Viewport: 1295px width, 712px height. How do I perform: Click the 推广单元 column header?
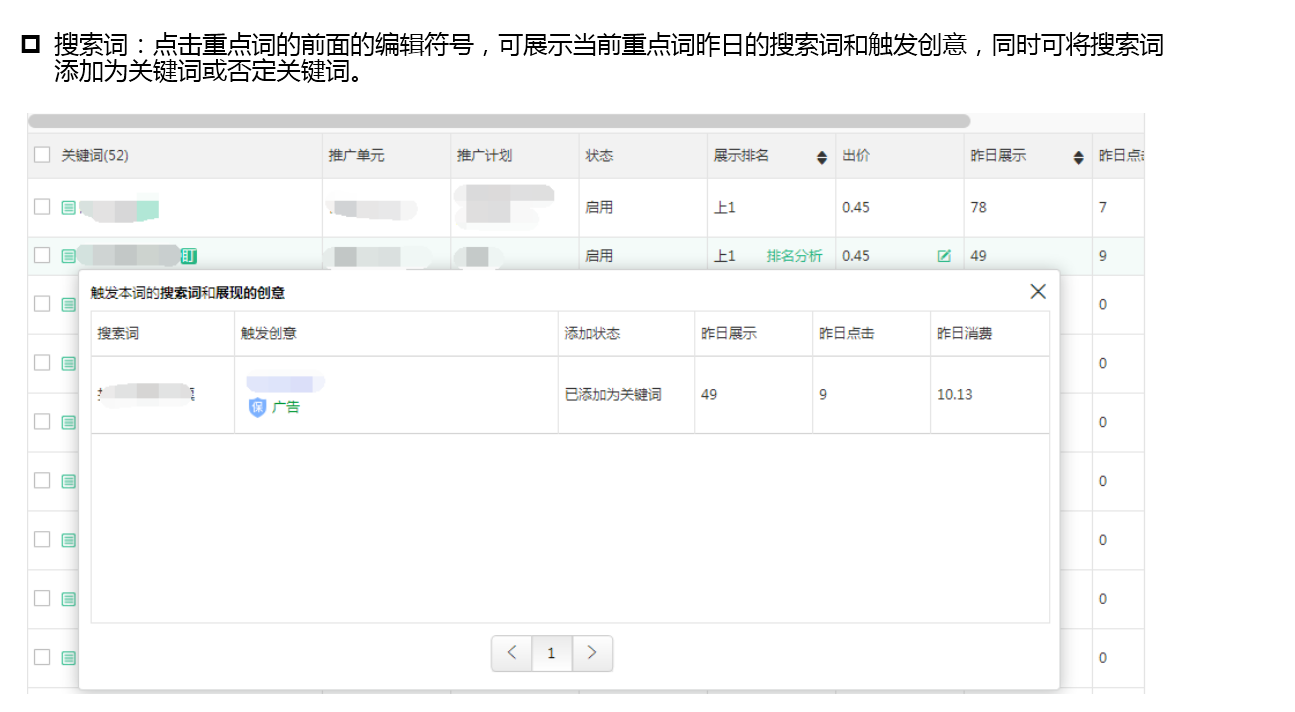click(x=356, y=156)
